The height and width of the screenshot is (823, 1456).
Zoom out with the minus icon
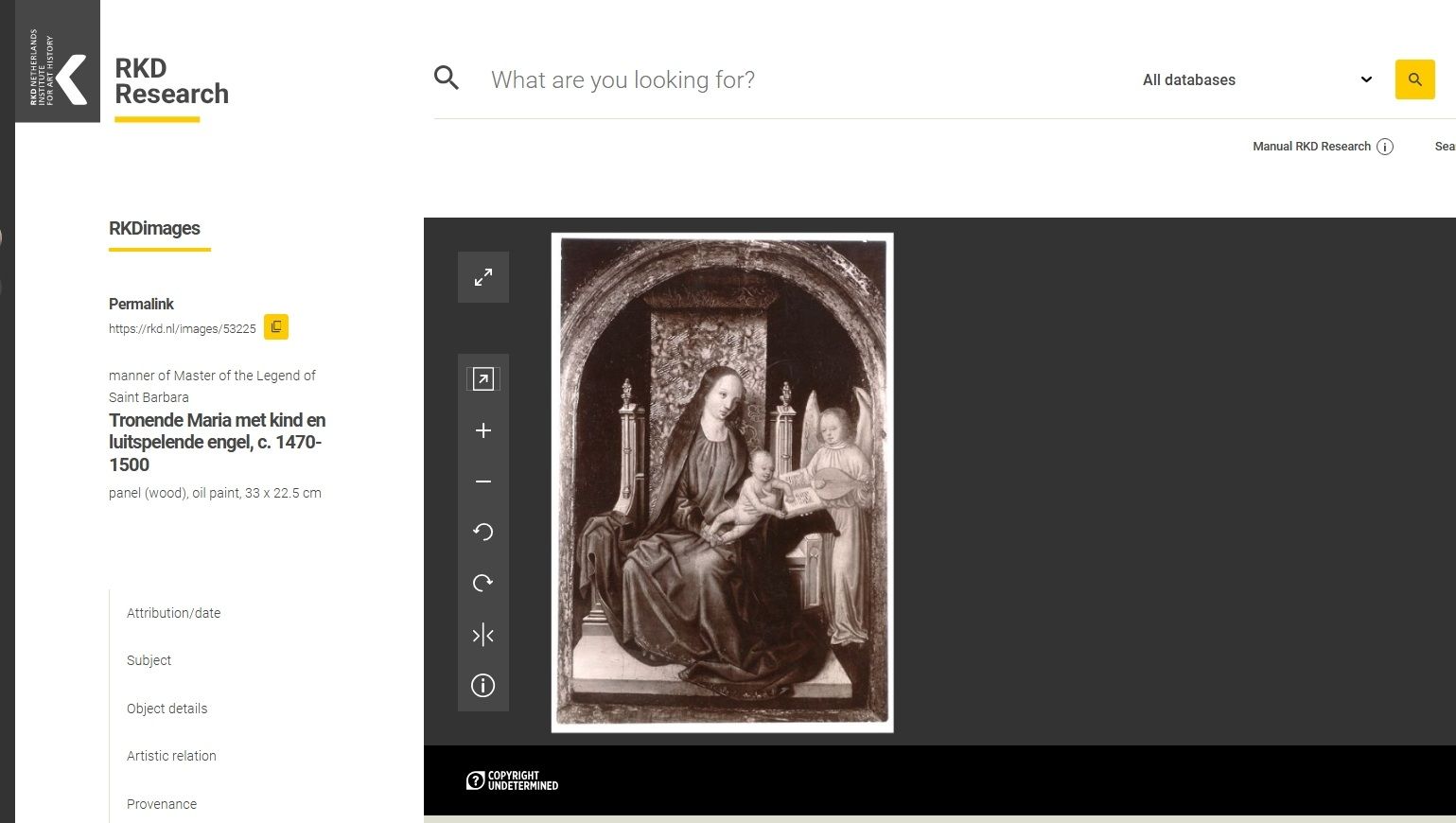(x=483, y=482)
